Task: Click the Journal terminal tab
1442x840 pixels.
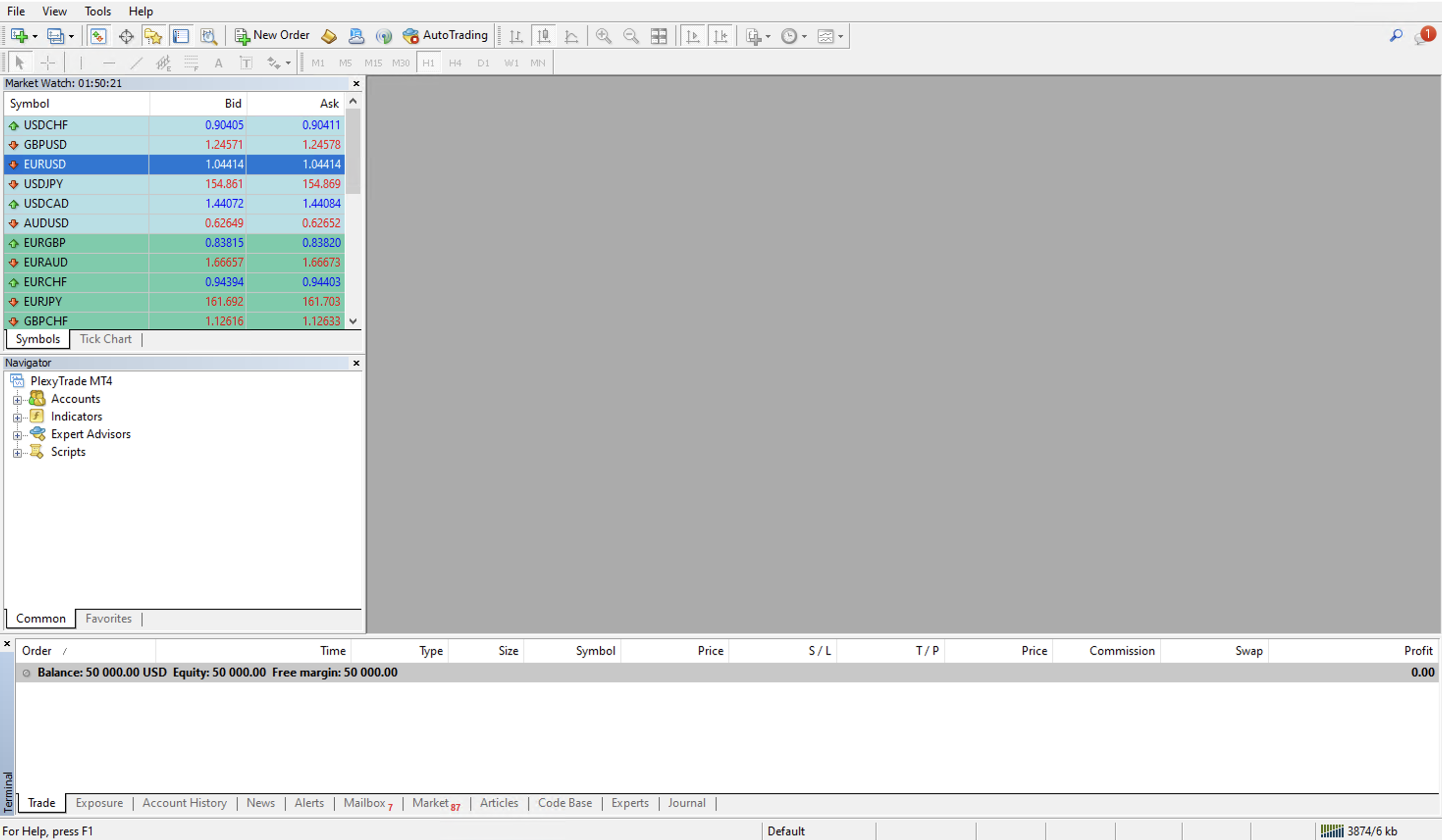Action: click(x=686, y=802)
